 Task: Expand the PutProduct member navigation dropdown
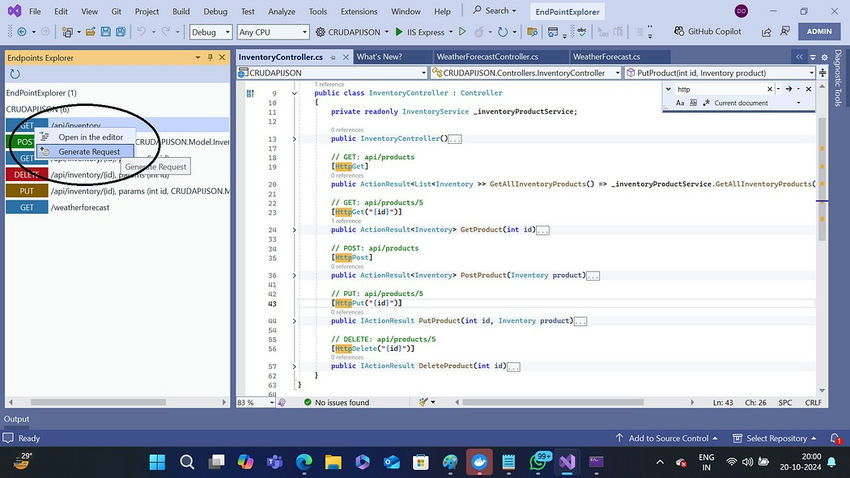coord(810,73)
